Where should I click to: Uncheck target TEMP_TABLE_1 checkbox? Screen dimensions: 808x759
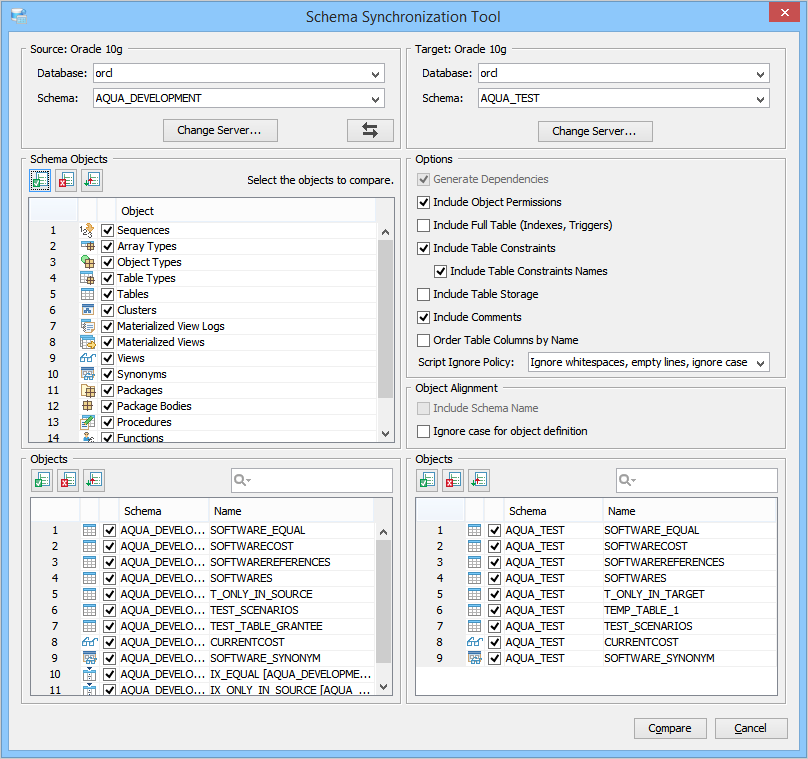494,610
